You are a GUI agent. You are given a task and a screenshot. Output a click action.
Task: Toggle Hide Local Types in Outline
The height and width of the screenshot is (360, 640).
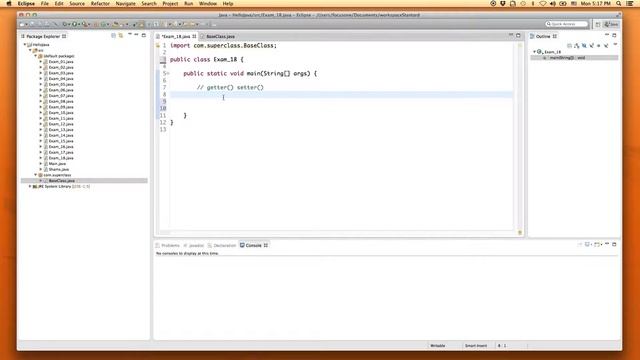coord(606,46)
